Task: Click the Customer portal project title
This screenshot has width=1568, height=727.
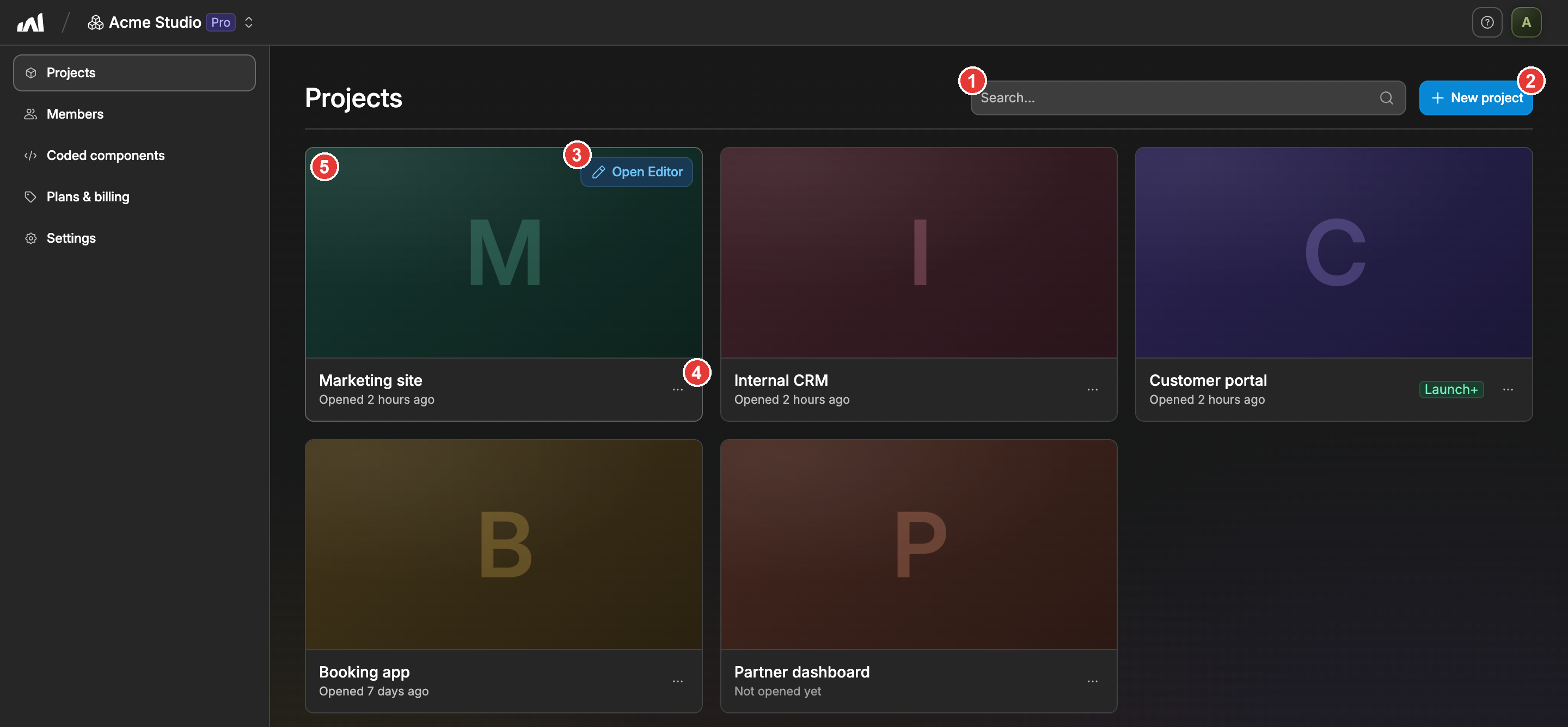Action: pos(1208,381)
